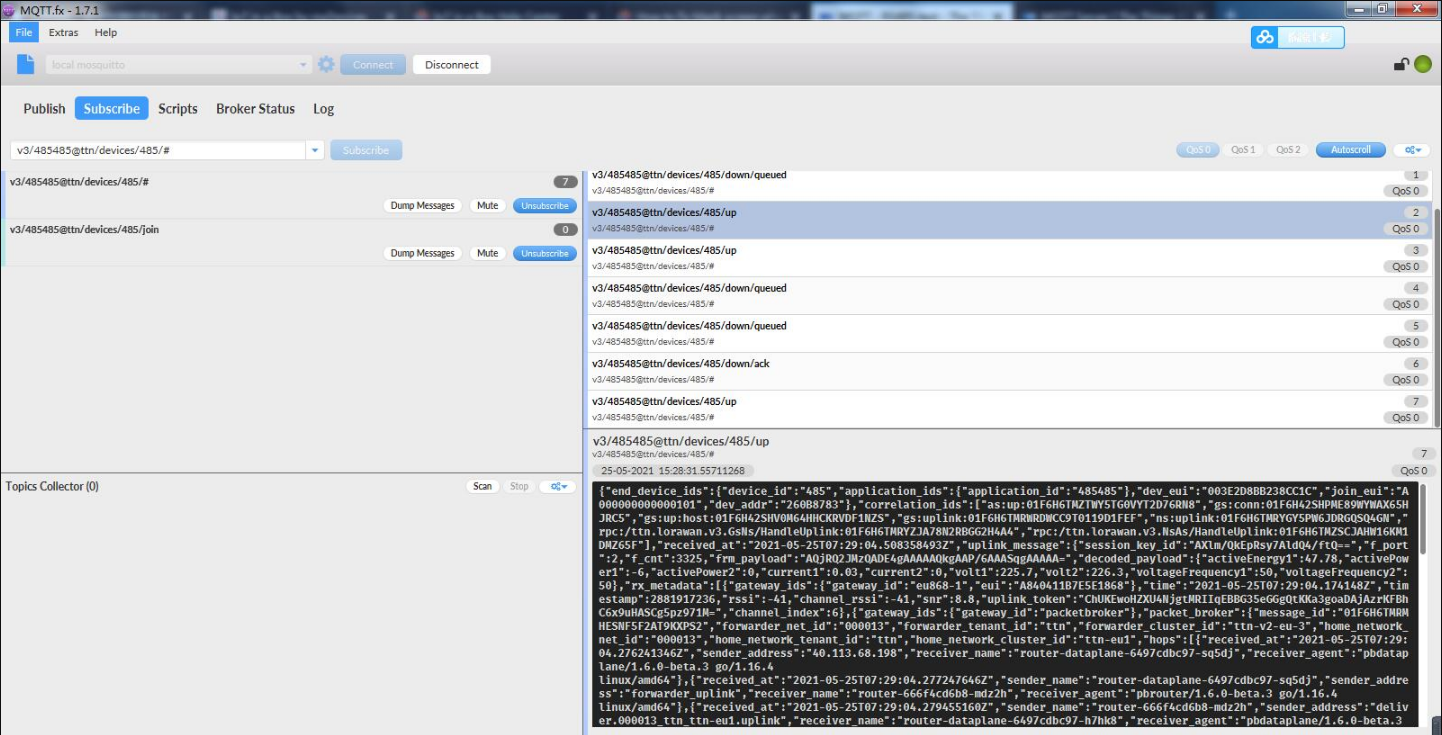The width and height of the screenshot is (1442, 735).
Task: Select message 3 devices/485/up
Action: click(x=1009, y=258)
